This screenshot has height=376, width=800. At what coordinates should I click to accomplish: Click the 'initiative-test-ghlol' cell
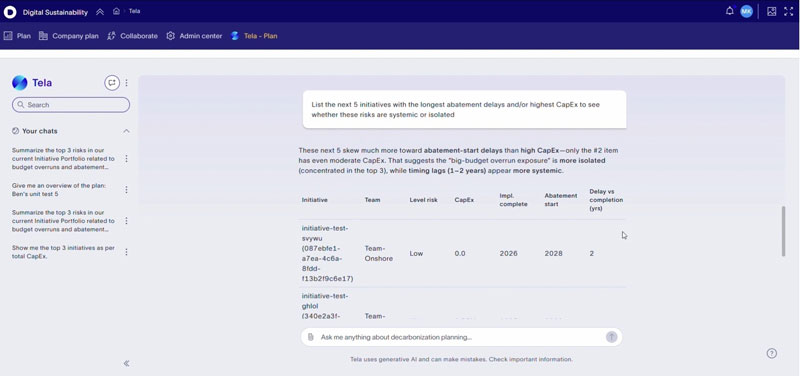[x=325, y=306]
